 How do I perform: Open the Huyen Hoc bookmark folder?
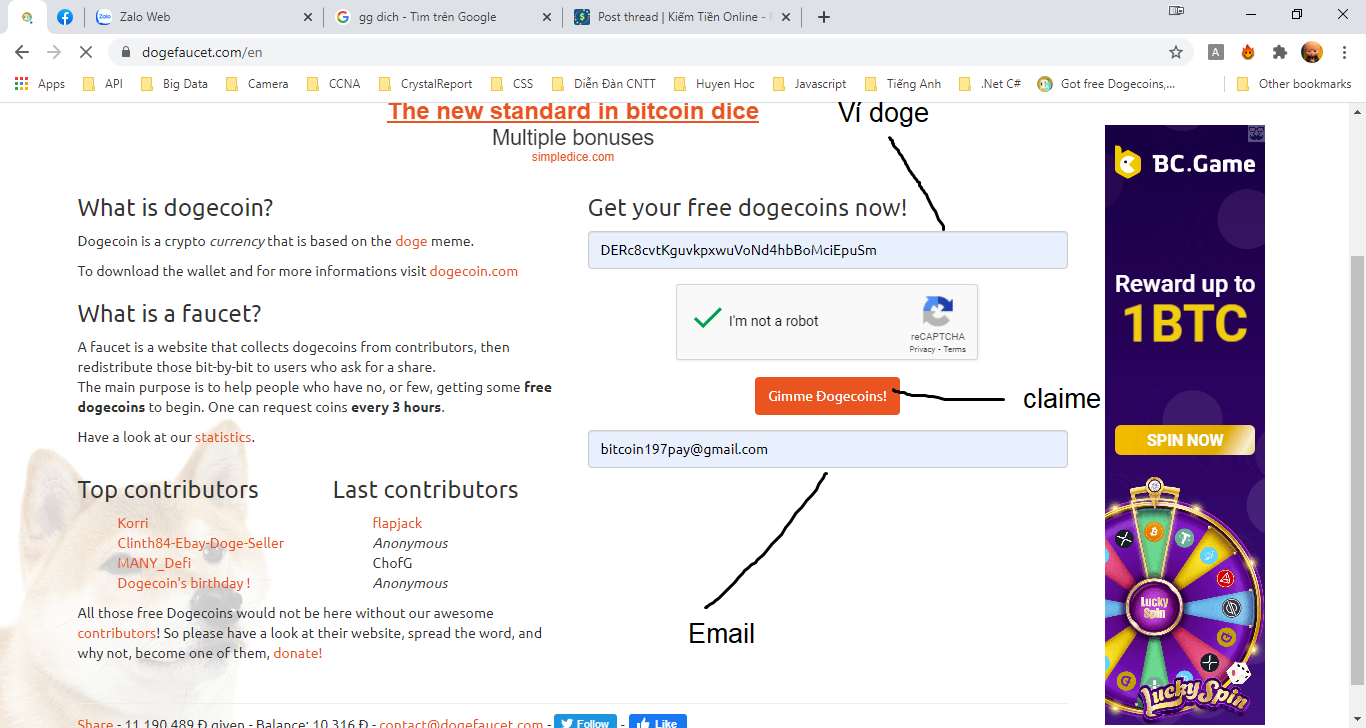714,84
